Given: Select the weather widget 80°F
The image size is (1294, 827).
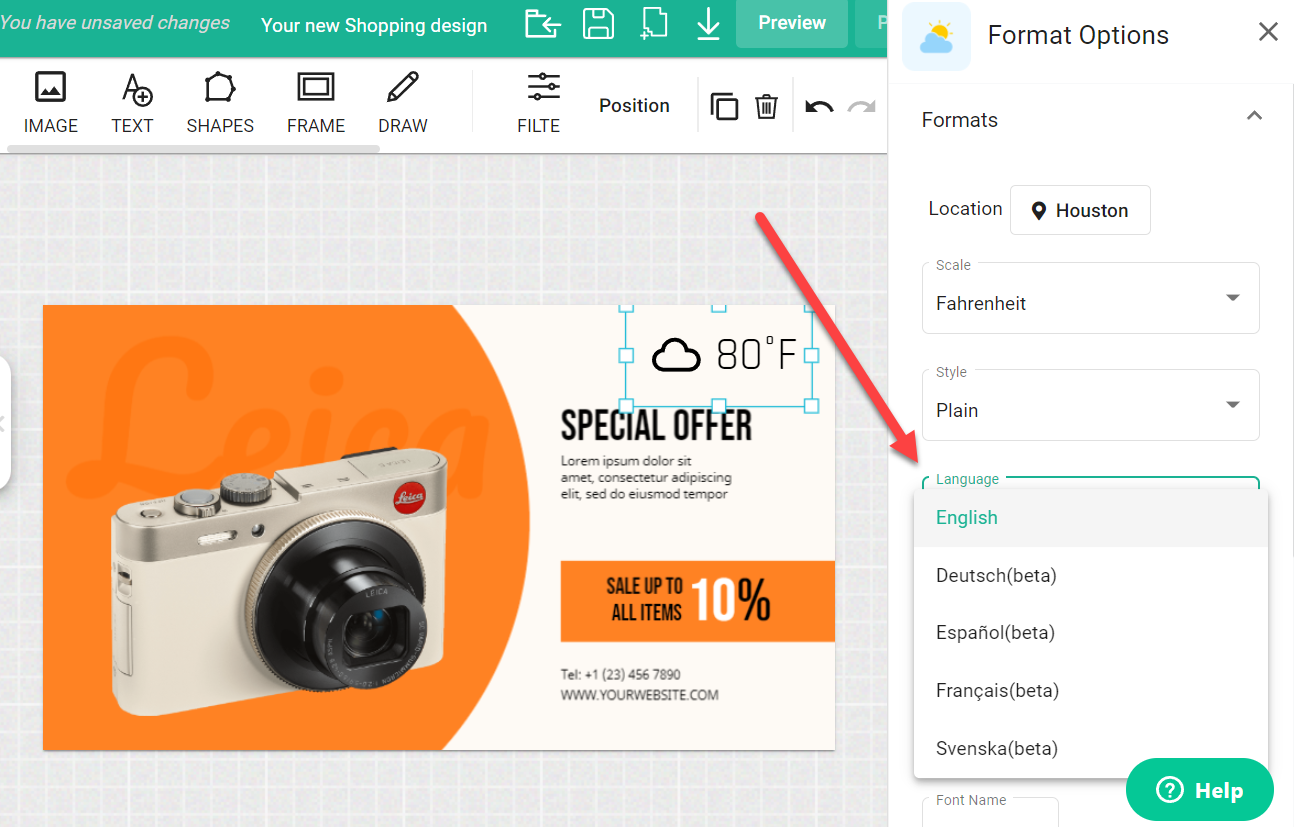Looking at the screenshot, I should [x=719, y=355].
